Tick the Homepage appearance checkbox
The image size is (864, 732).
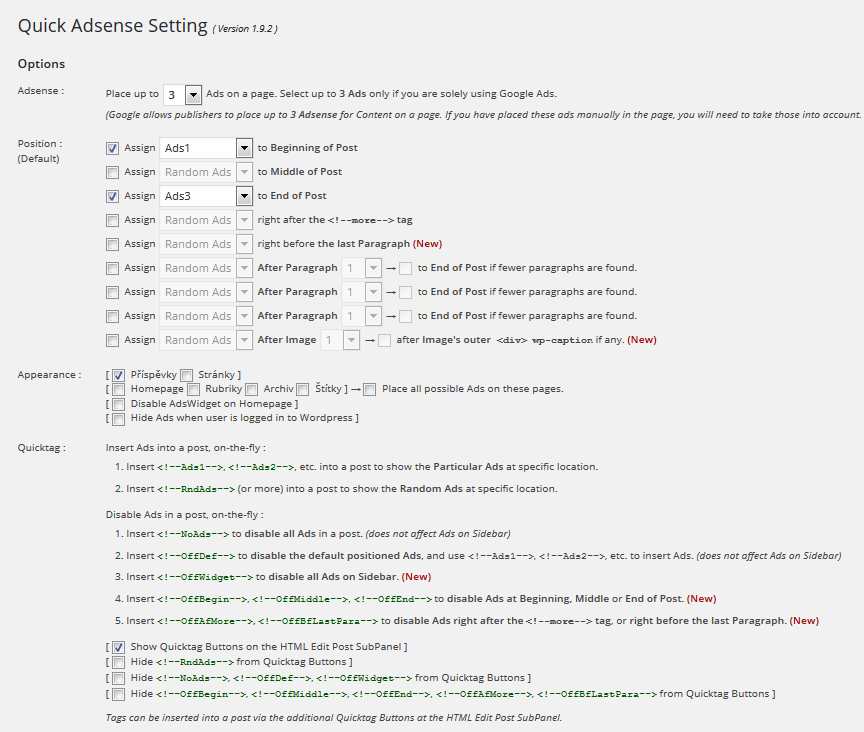(x=119, y=389)
